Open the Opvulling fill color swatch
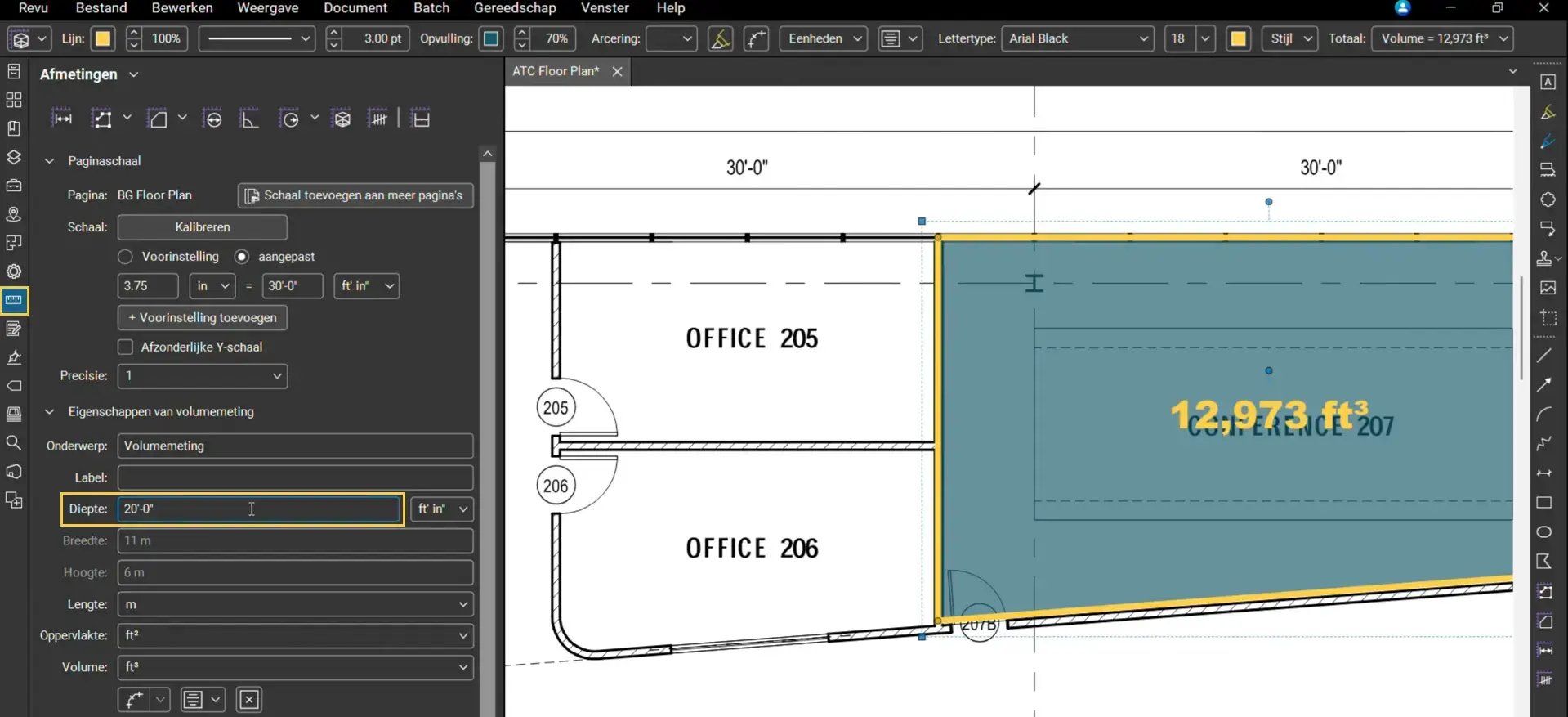This screenshot has height=717, width=1568. [491, 38]
